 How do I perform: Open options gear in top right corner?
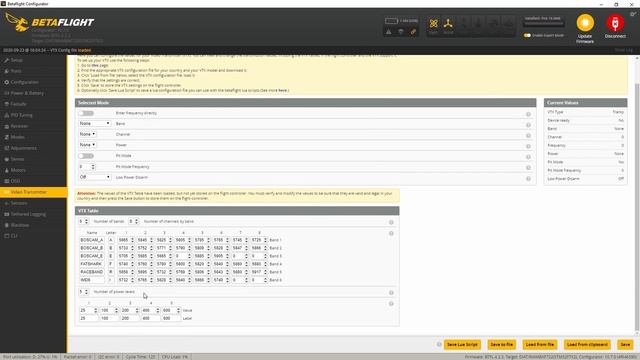coord(633,14)
